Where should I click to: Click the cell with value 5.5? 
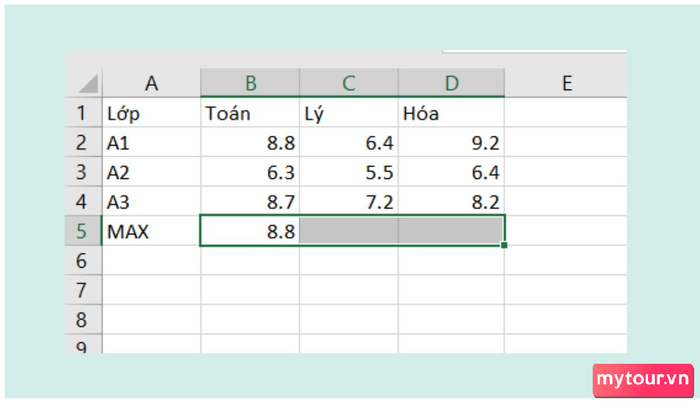tap(349, 172)
